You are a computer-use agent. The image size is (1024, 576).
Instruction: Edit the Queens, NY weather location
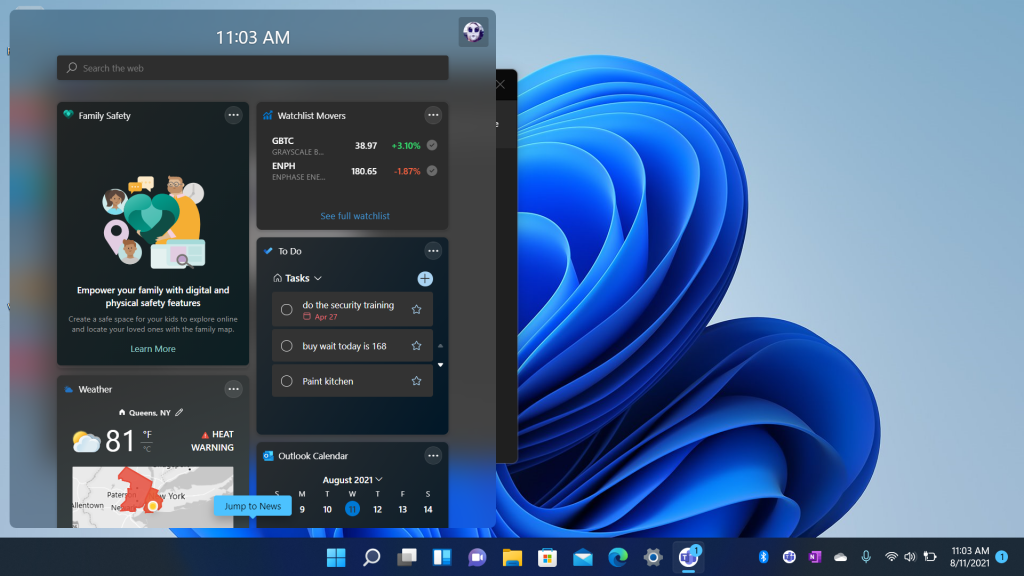[x=179, y=412]
